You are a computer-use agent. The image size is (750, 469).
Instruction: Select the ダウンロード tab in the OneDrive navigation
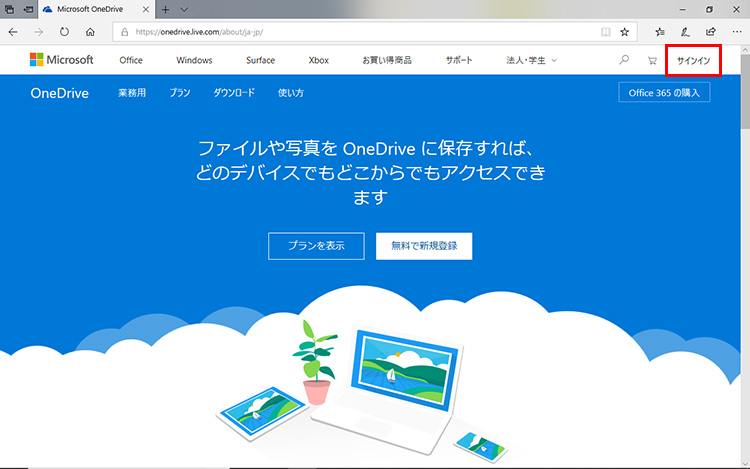tap(234, 93)
